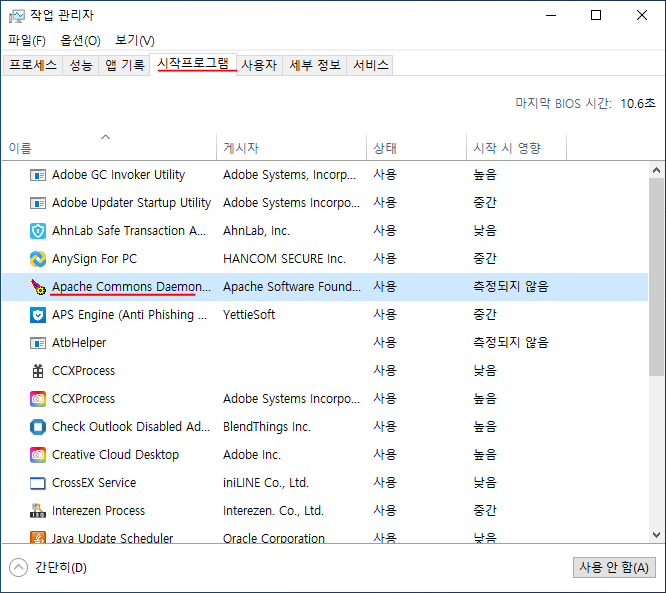Click the scrollbar up arrow
This screenshot has height=593, width=666.
click(x=656, y=170)
